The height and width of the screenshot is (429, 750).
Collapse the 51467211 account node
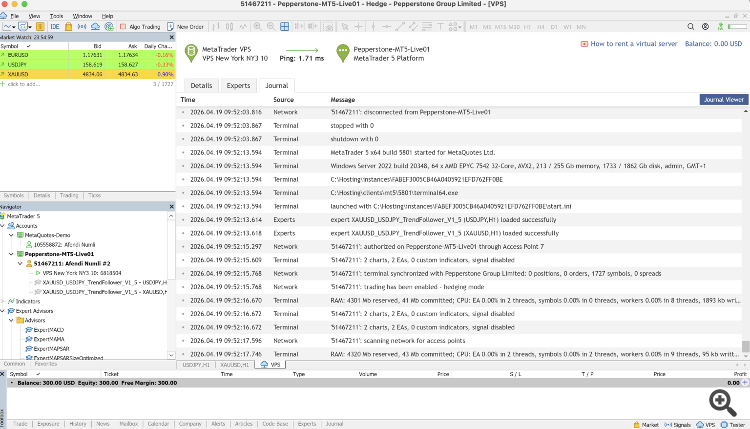pos(21,264)
